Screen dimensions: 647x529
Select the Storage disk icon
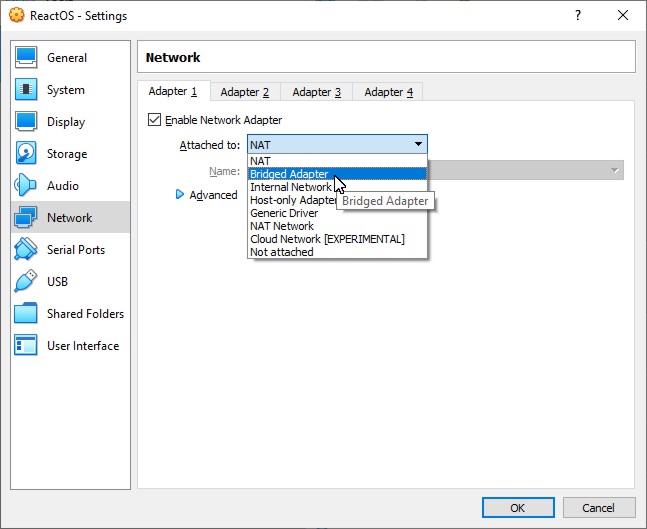[x=26, y=153]
